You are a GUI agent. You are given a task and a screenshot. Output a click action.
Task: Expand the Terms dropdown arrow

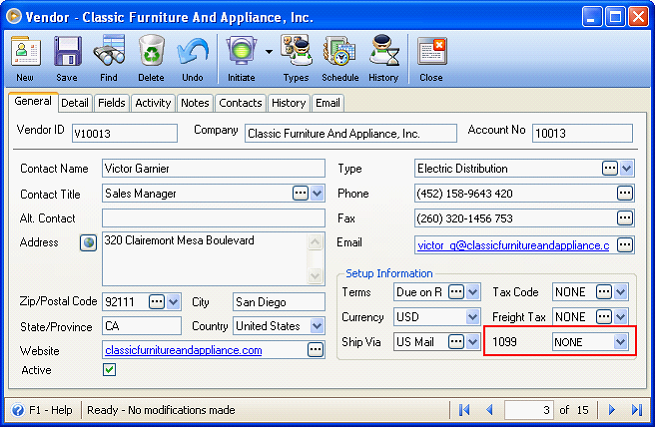click(x=473, y=292)
